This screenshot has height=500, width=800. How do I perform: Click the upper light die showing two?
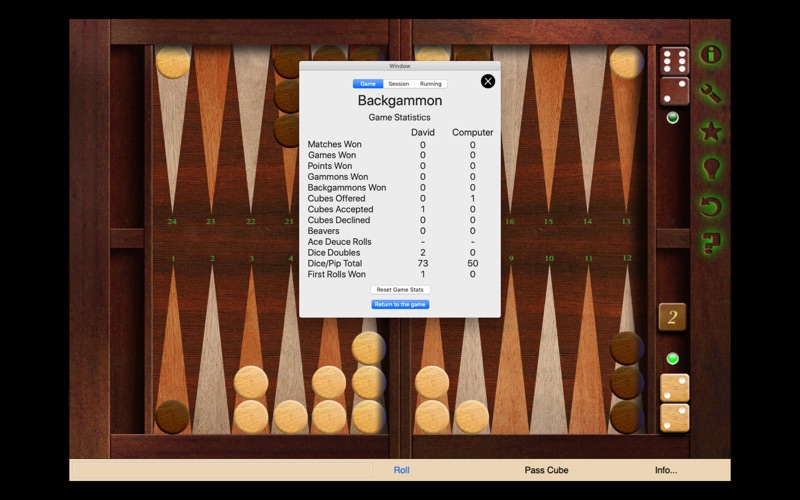(x=674, y=388)
